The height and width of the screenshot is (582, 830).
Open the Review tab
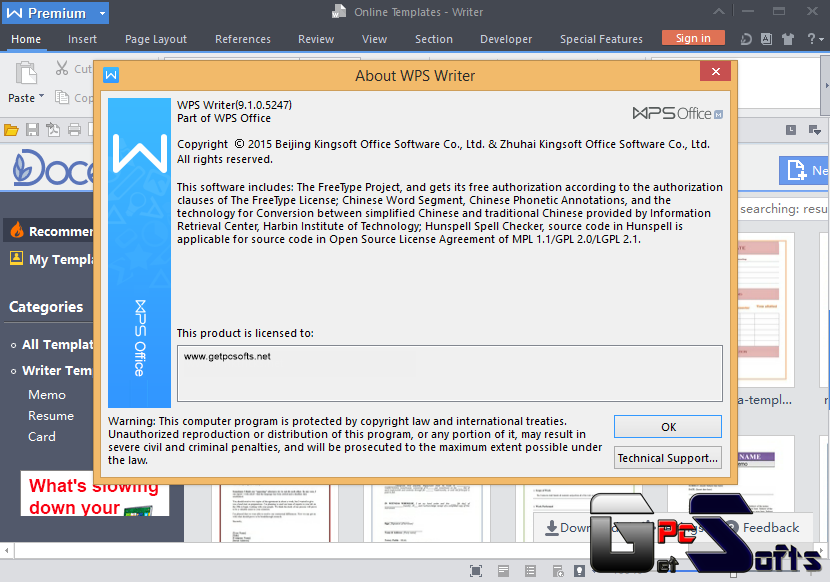[x=315, y=39]
